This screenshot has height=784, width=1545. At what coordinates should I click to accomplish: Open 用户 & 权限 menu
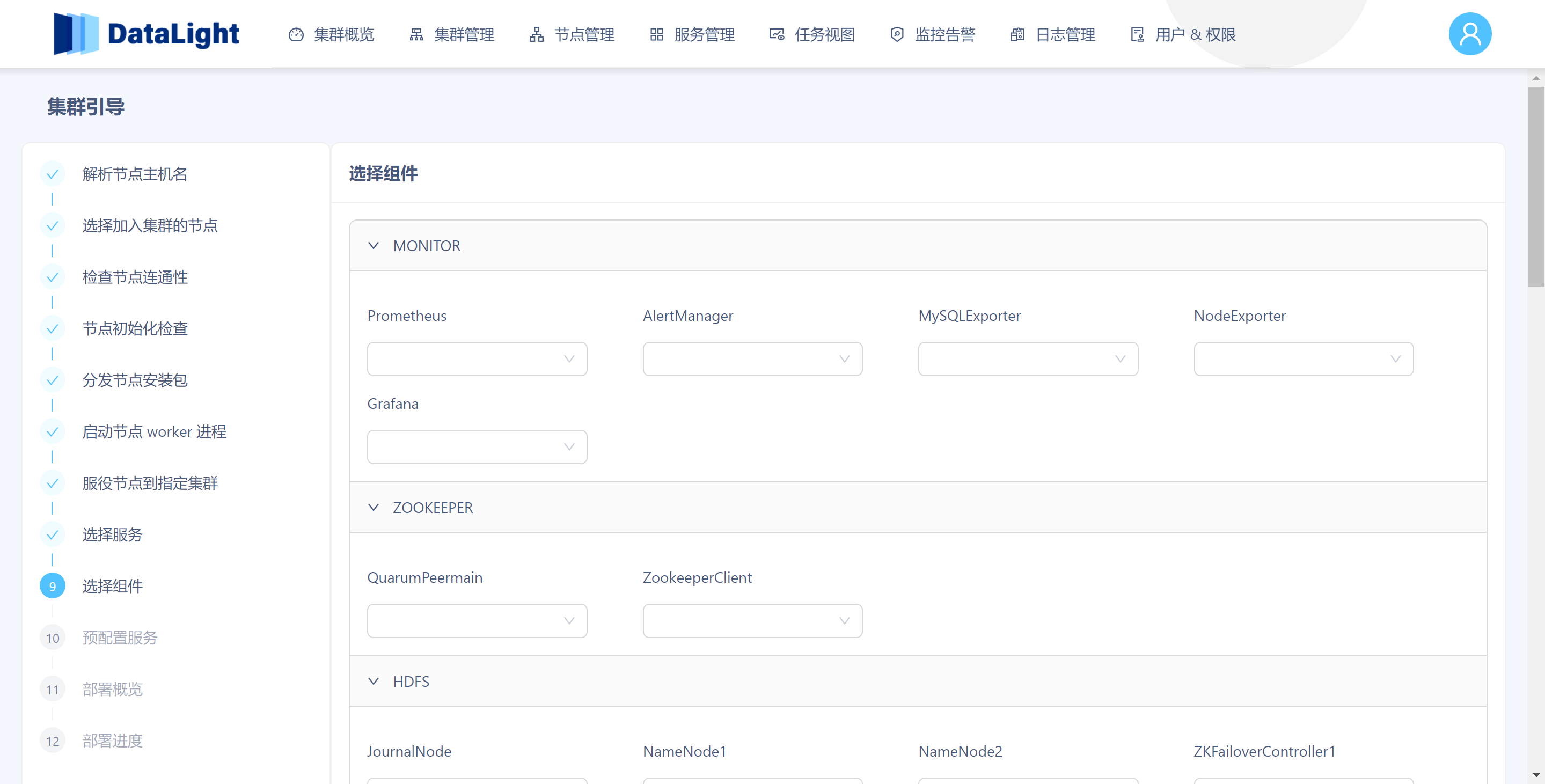click(1183, 35)
